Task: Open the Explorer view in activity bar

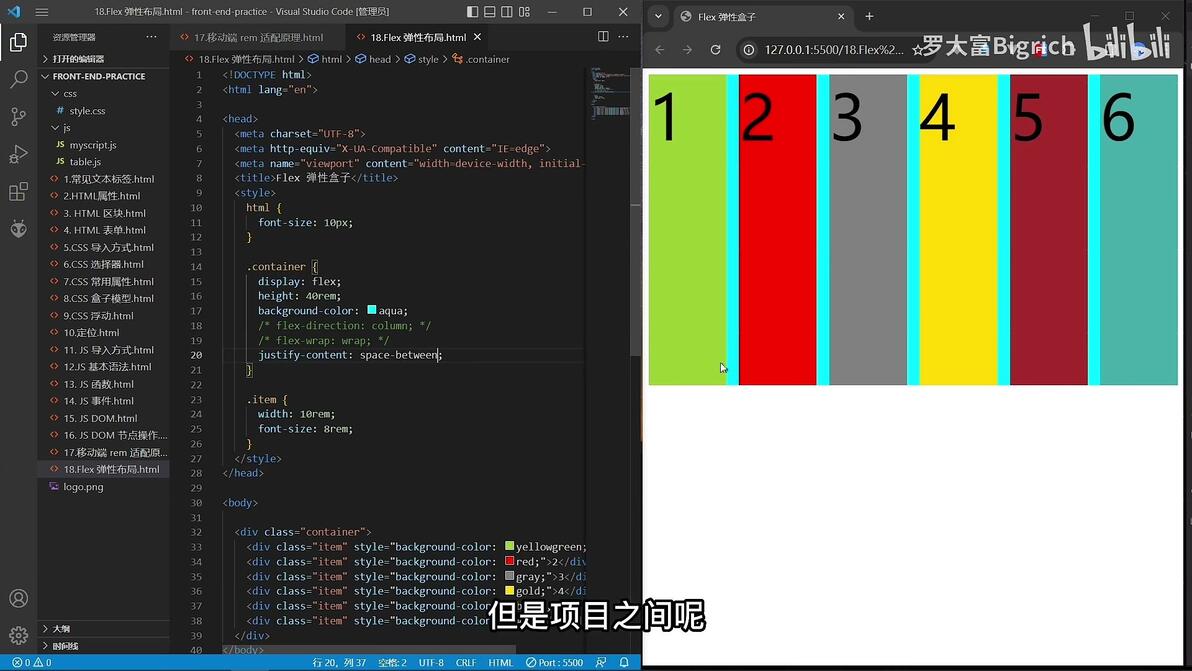Action: [18, 42]
